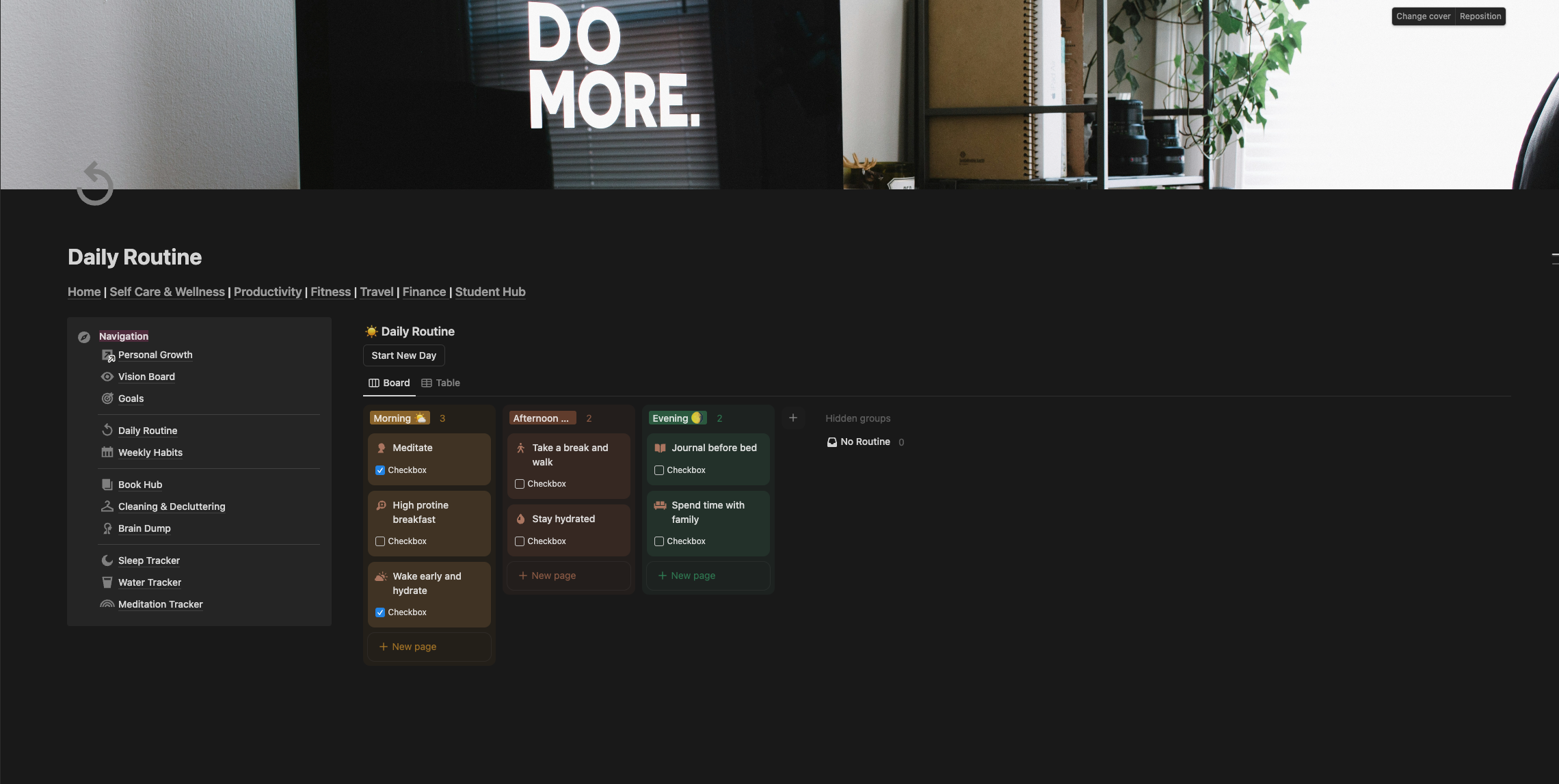Click Change cover on the banner
The width and height of the screenshot is (1559, 784).
1423,16
